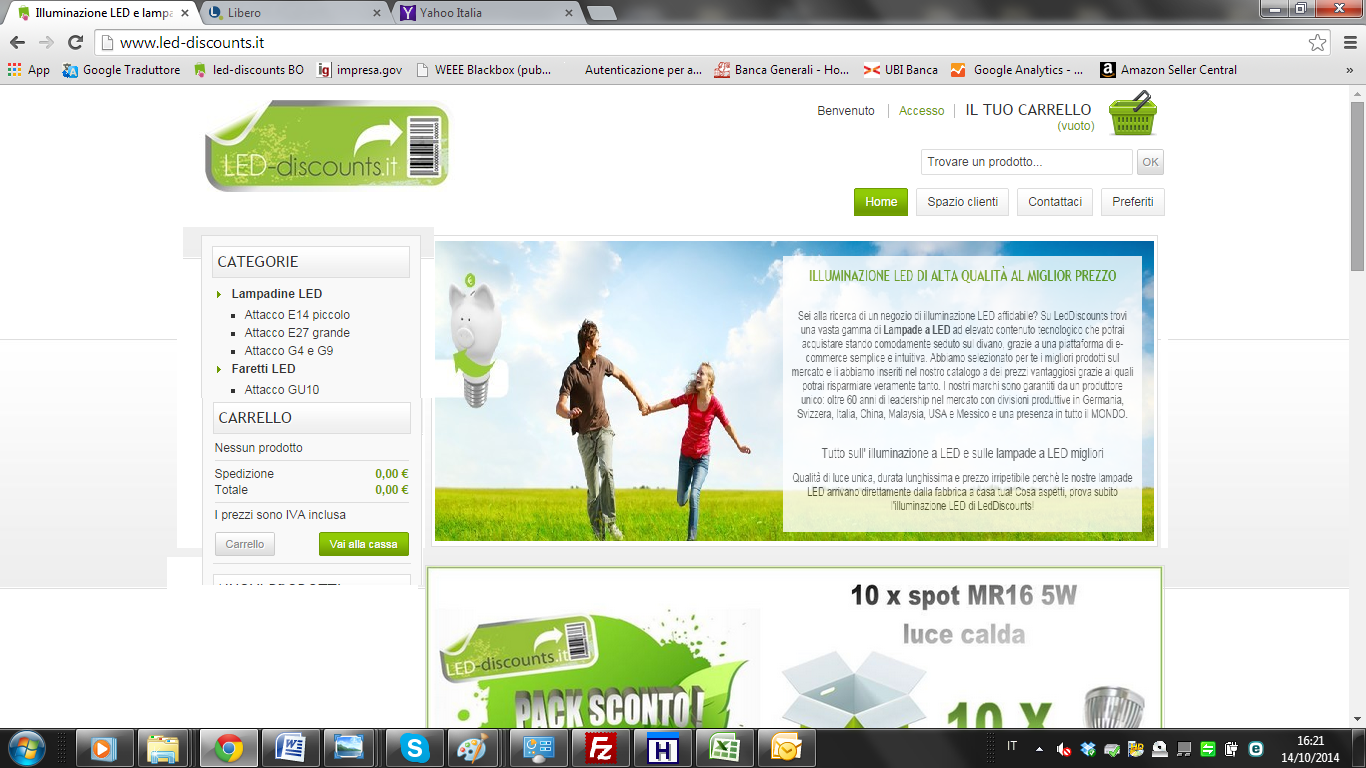Reload the page with the refresh icon

pos(75,42)
